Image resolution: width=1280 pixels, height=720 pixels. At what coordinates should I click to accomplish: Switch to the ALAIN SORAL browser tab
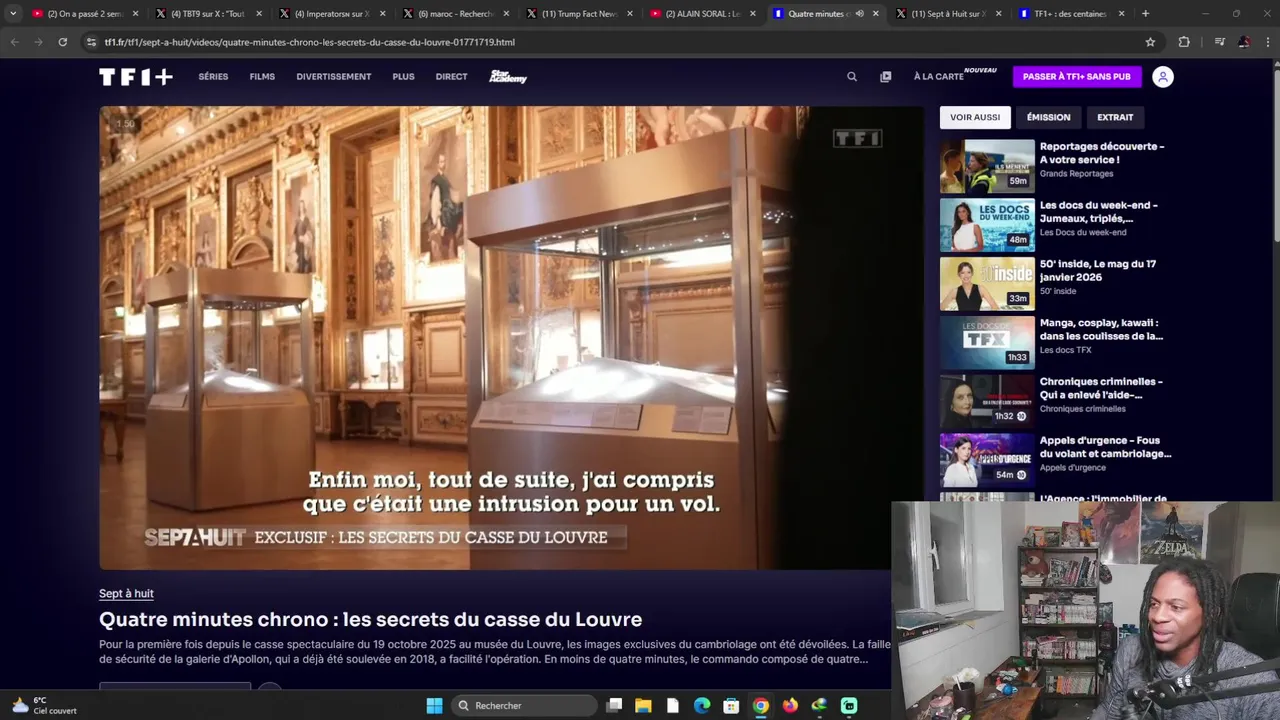pyautogui.click(x=702, y=14)
